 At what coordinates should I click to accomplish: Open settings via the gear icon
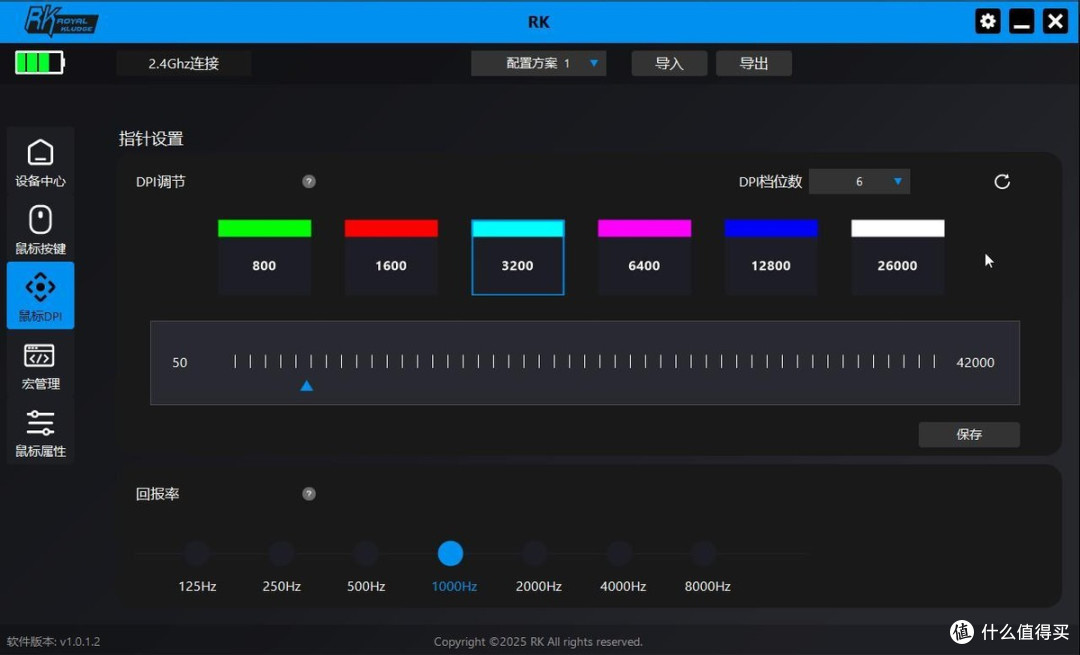[988, 21]
